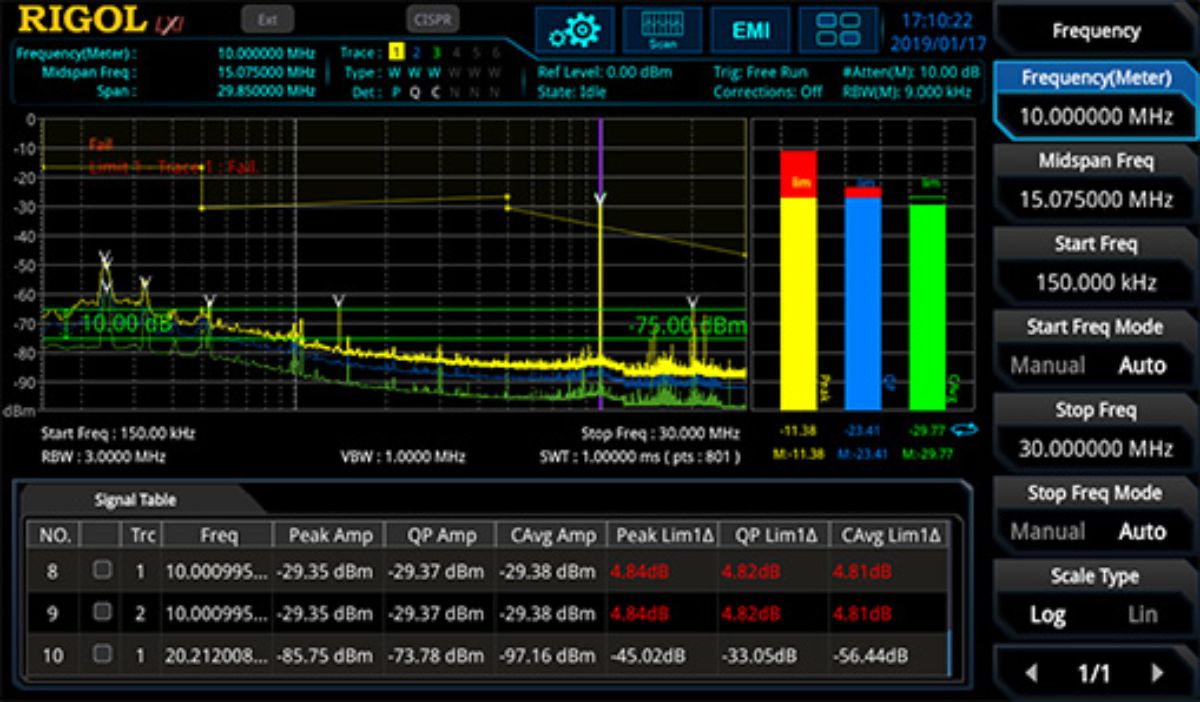Open the settings gears icon

pos(574,30)
